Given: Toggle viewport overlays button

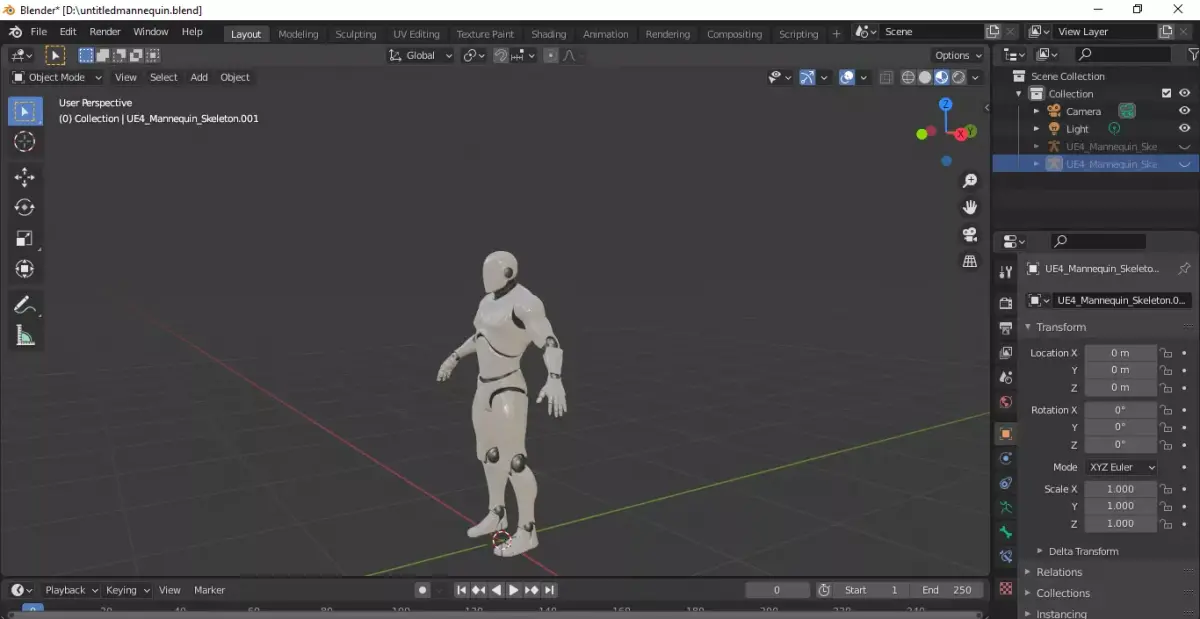Looking at the screenshot, I should point(846,77).
